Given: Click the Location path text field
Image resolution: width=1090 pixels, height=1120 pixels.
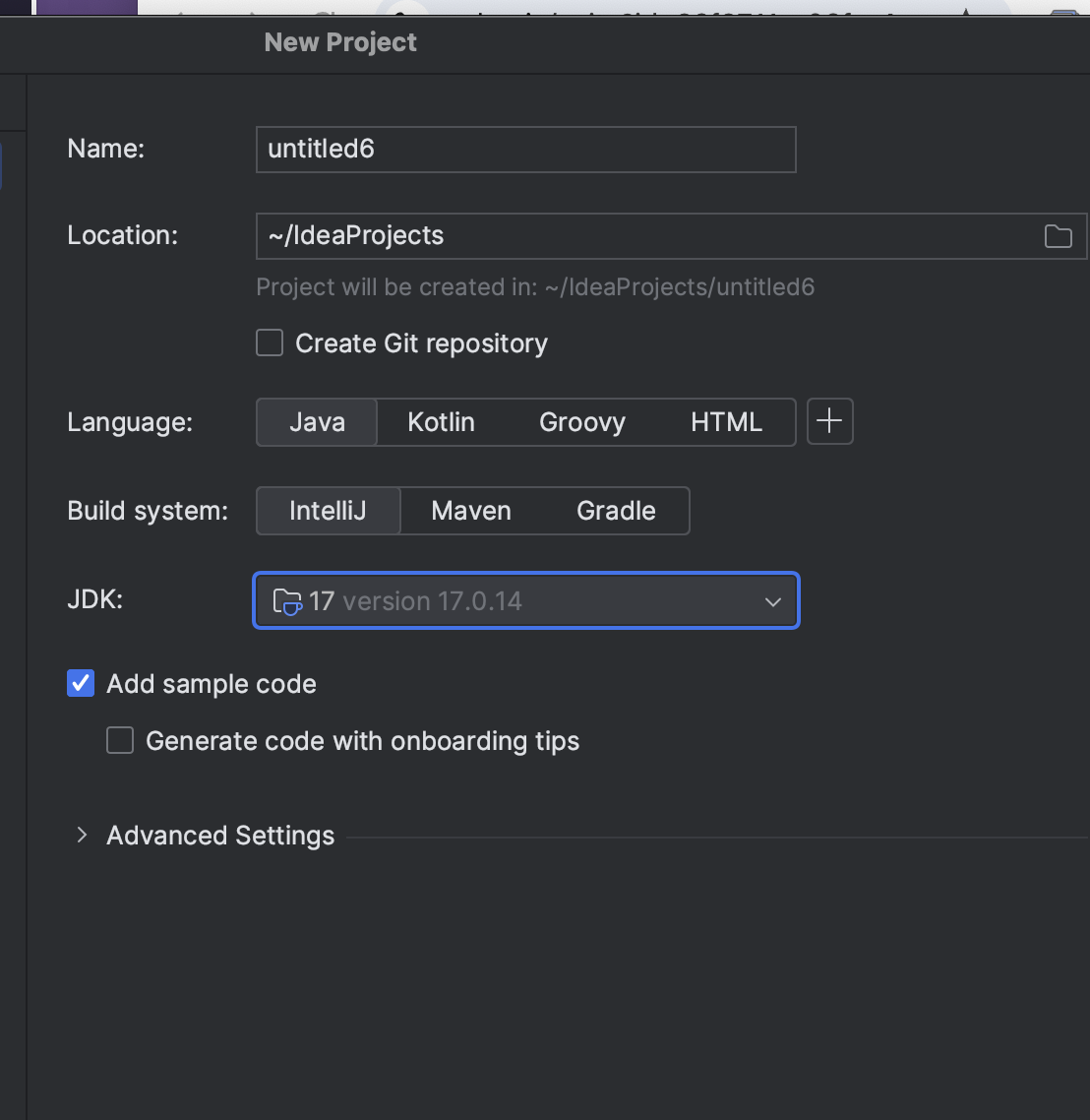Looking at the screenshot, I should tap(639, 236).
